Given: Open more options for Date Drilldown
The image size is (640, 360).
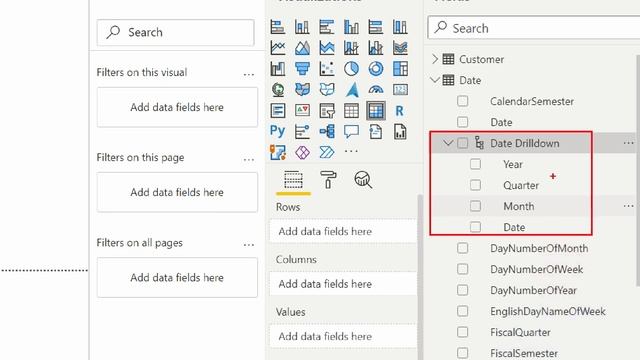Looking at the screenshot, I should tap(629, 143).
